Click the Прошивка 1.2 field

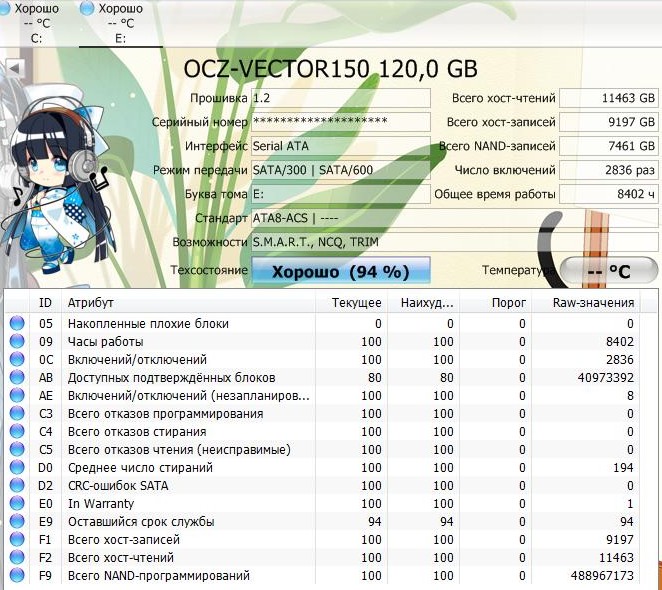tap(341, 98)
